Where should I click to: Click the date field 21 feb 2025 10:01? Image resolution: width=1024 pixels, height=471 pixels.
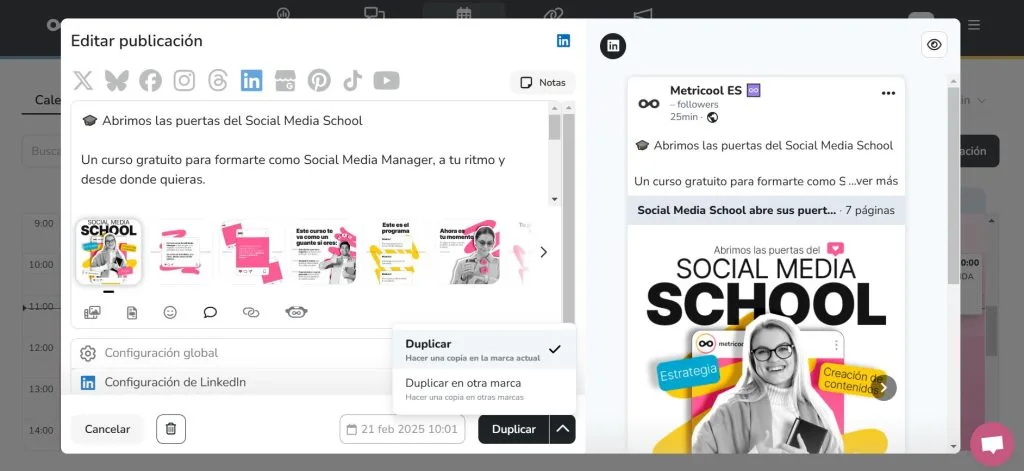coord(402,429)
